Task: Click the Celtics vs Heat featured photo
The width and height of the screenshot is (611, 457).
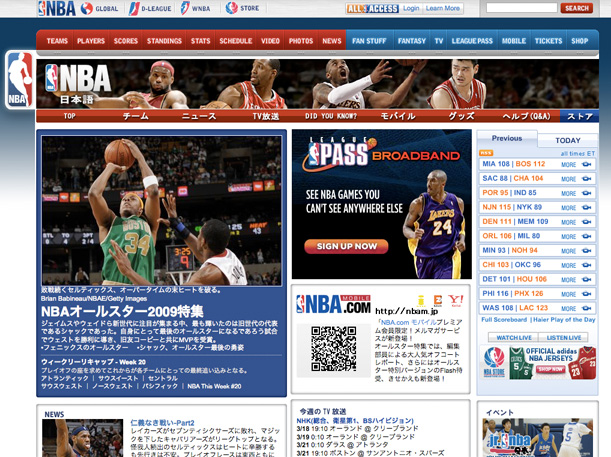Action: [x=162, y=211]
